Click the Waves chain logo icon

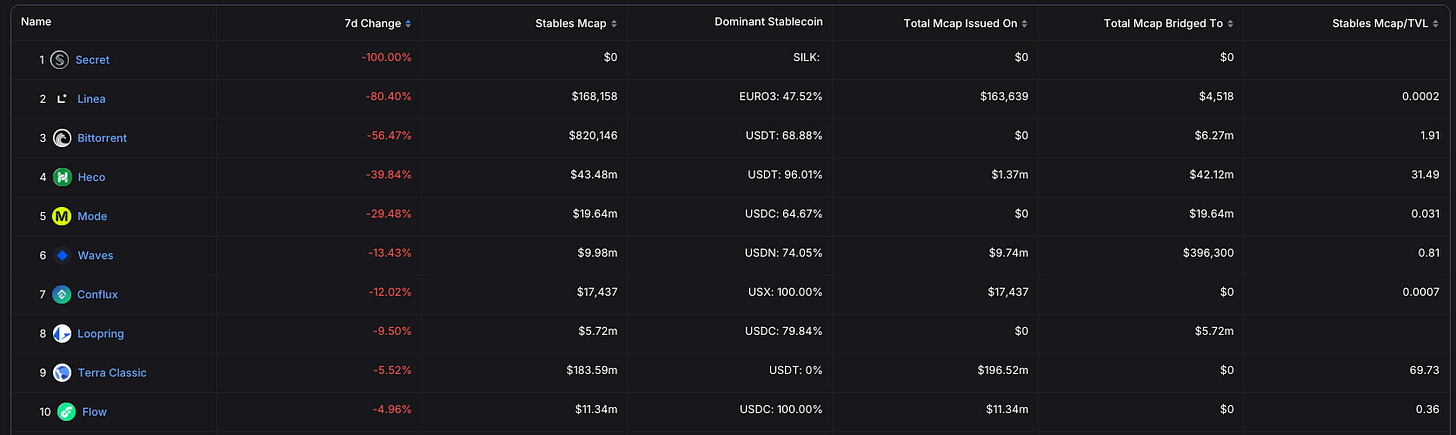tap(62, 255)
